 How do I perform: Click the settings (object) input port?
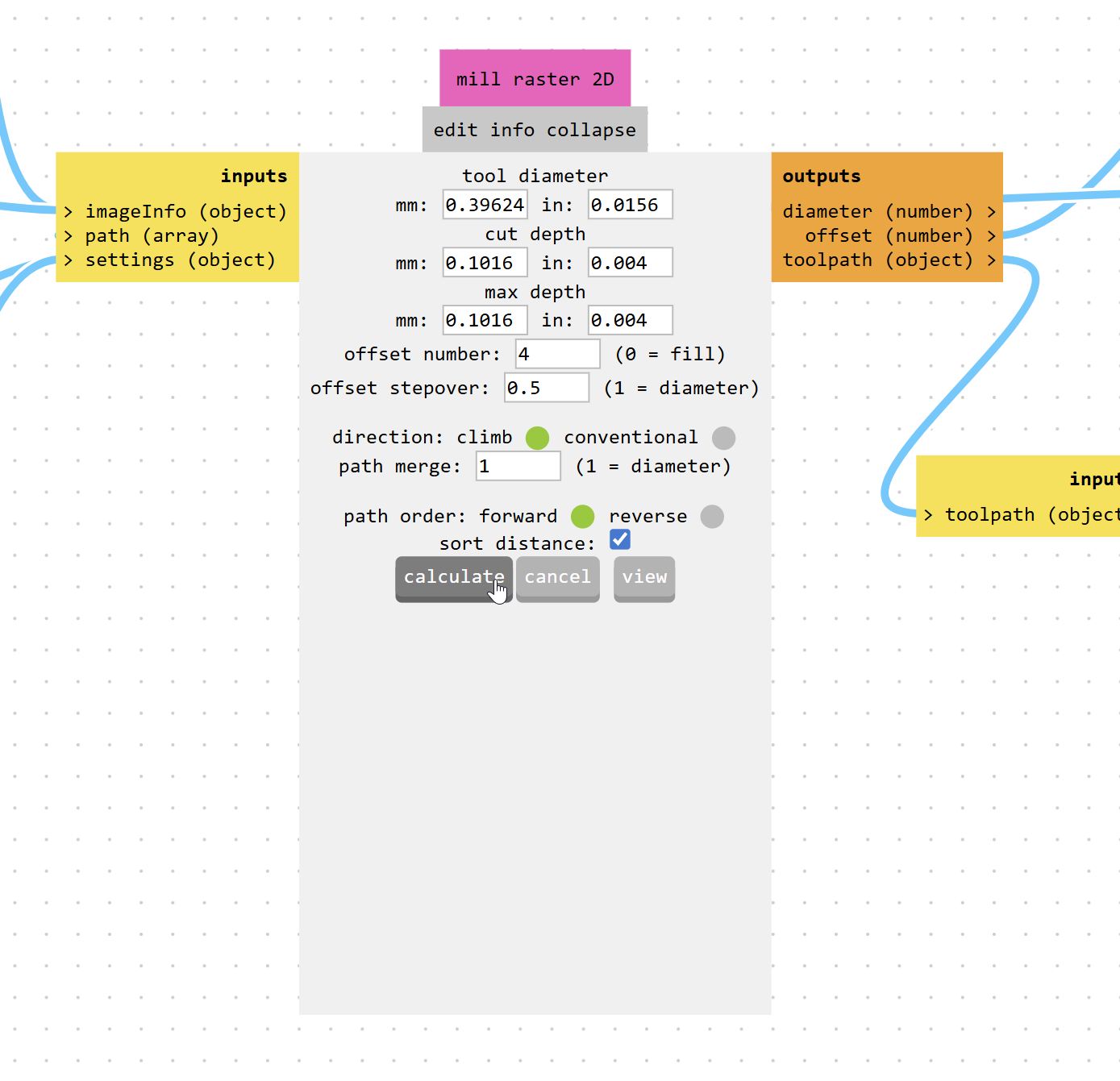[170, 260]
